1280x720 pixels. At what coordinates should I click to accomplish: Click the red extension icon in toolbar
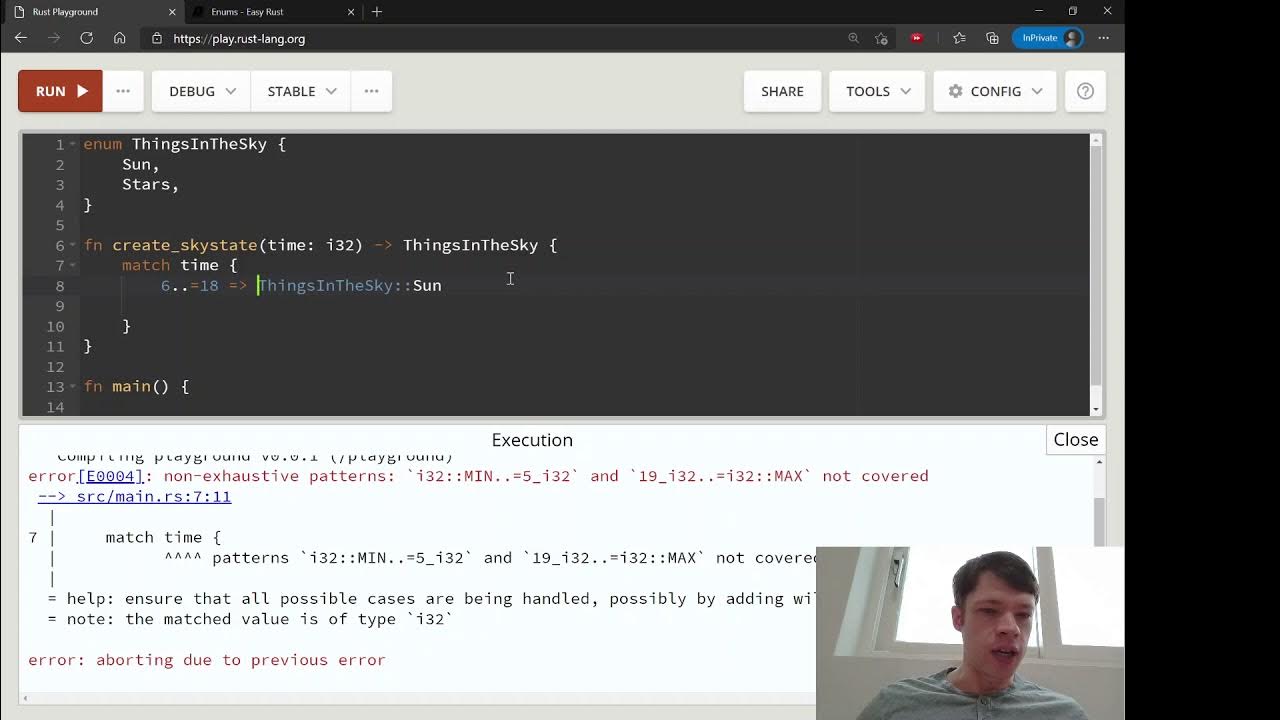(x=916, y=38)
